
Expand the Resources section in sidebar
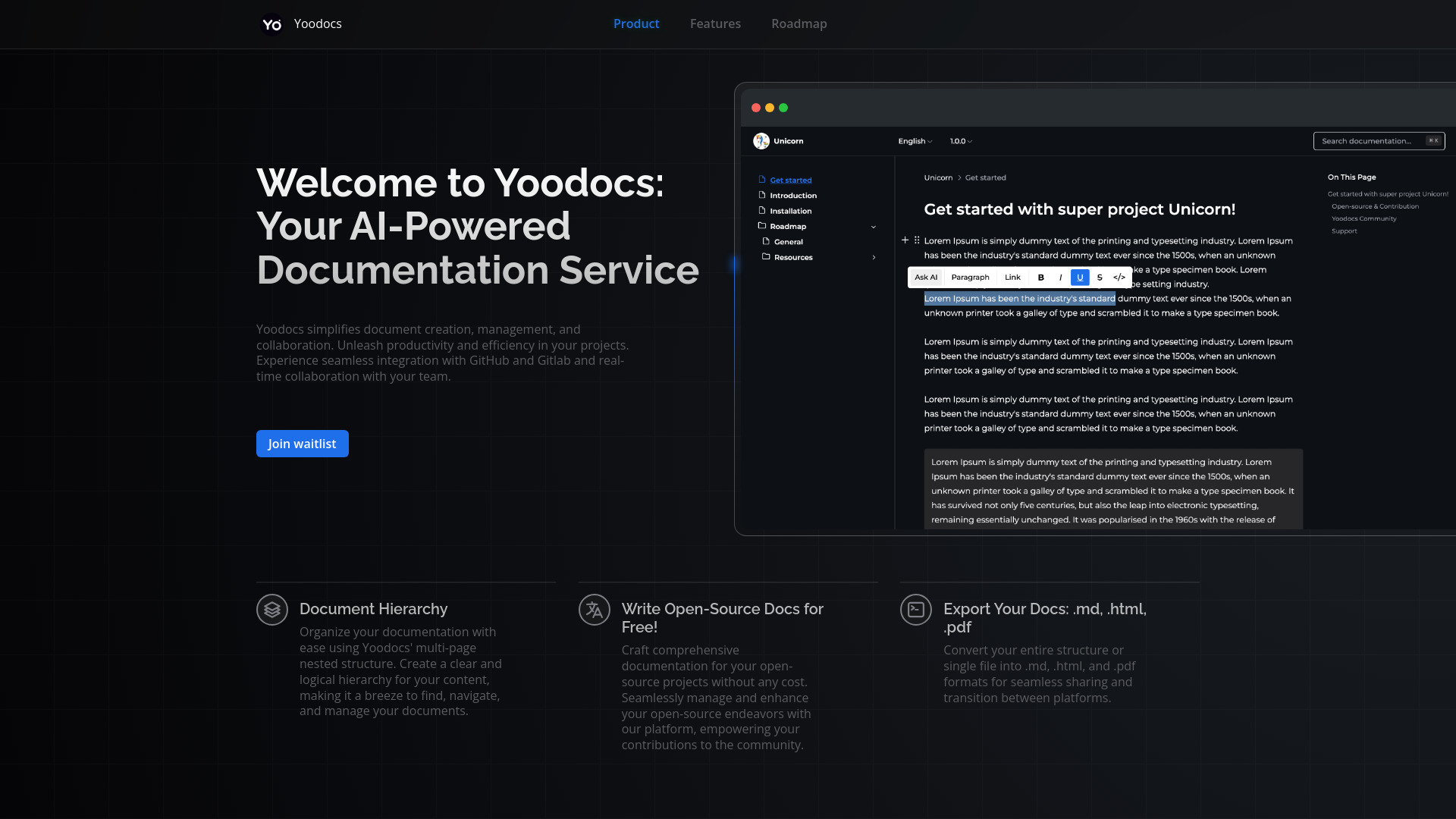coord(873,257)
